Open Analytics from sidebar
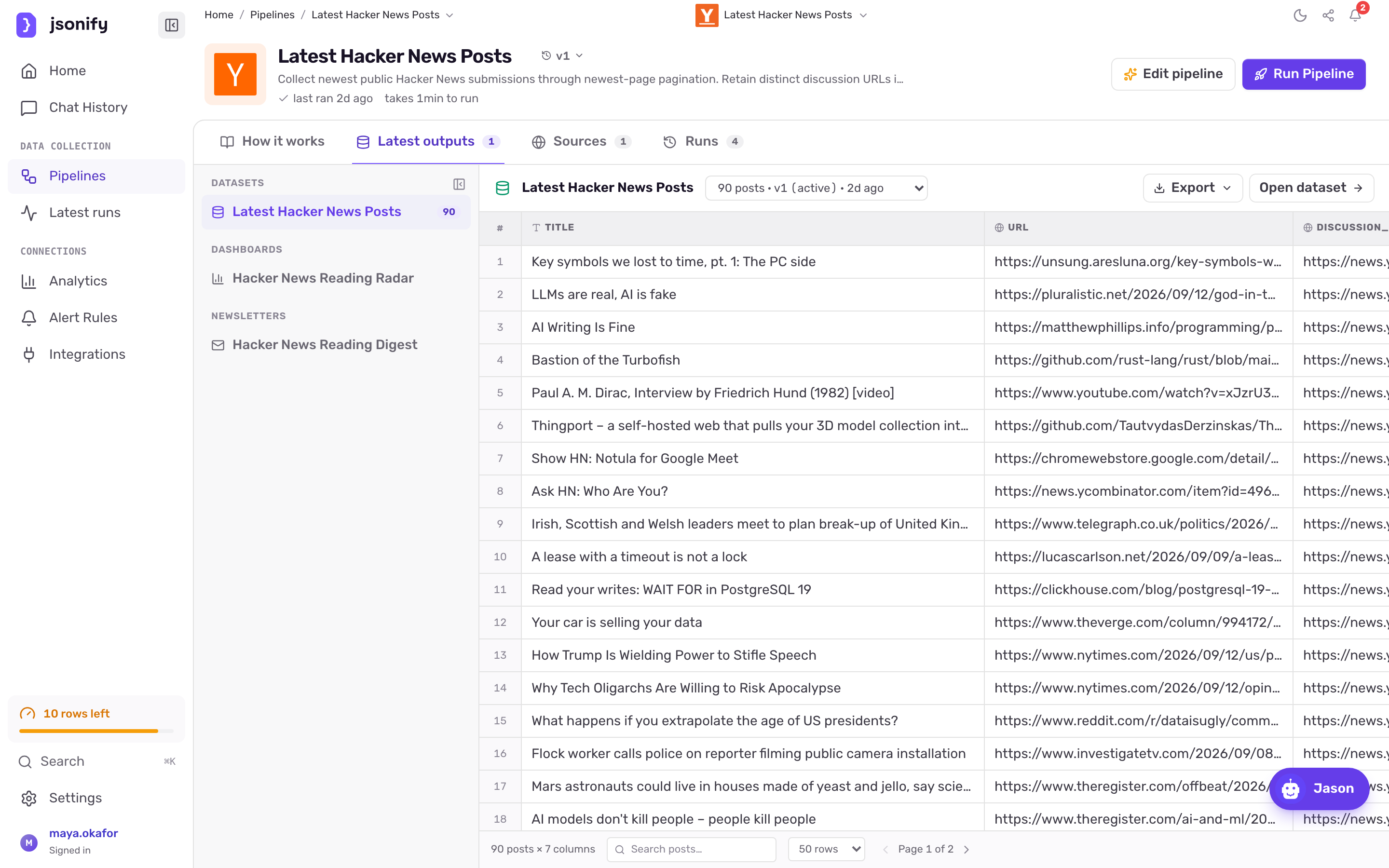 point(96,281)
